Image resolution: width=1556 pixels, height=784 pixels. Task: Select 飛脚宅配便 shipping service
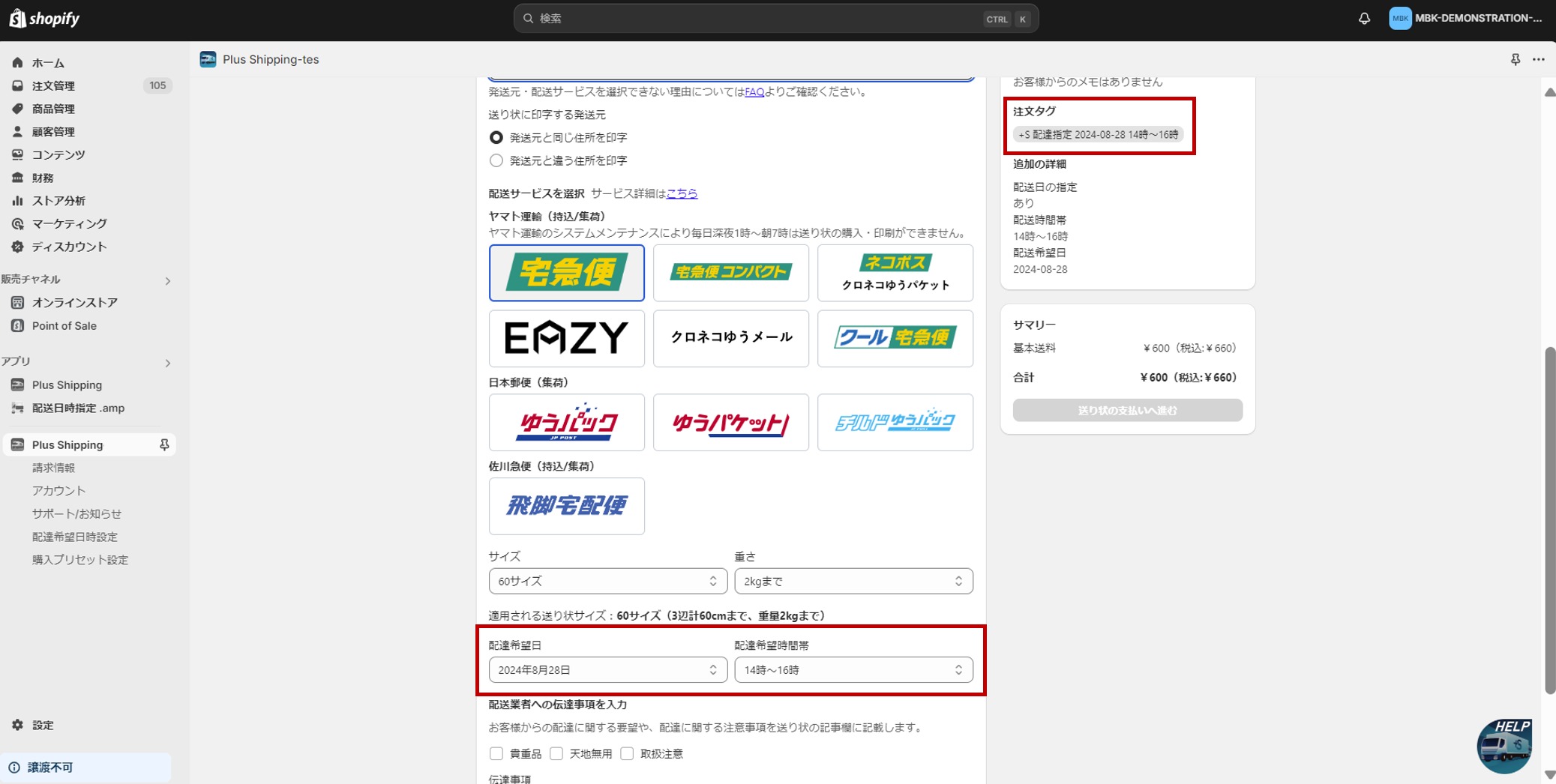pyautogui.click(x=567, y=507)
